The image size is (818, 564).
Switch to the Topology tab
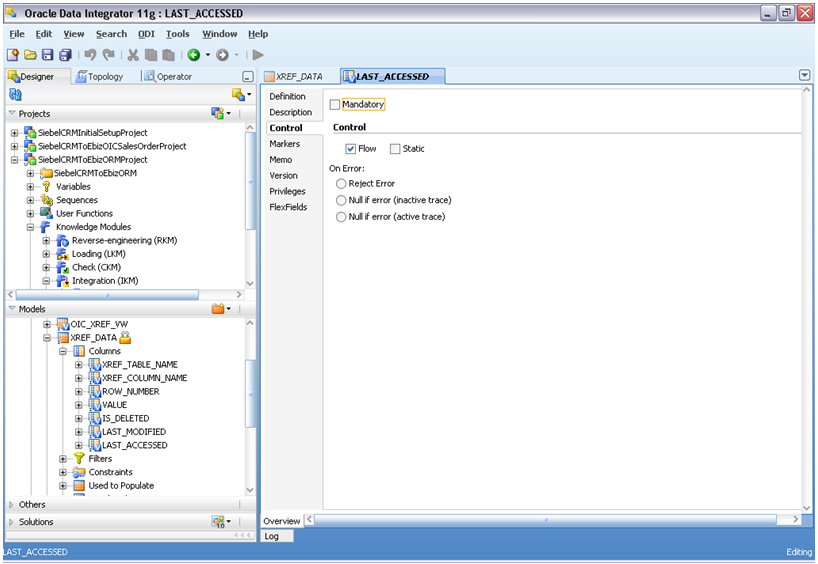[x=99, y=77]
